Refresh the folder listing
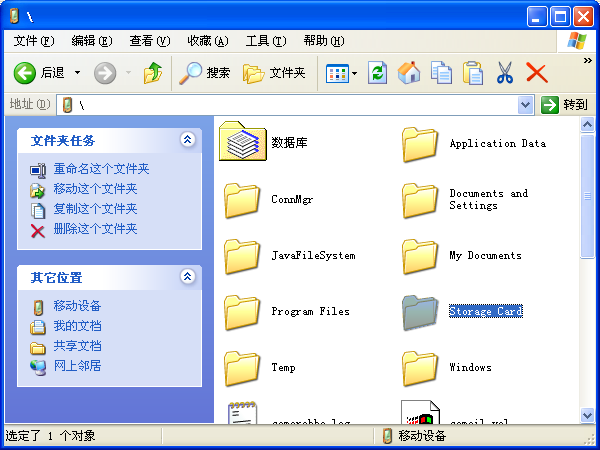This screenshot has width=600, height=450. (x=377, y=73)
